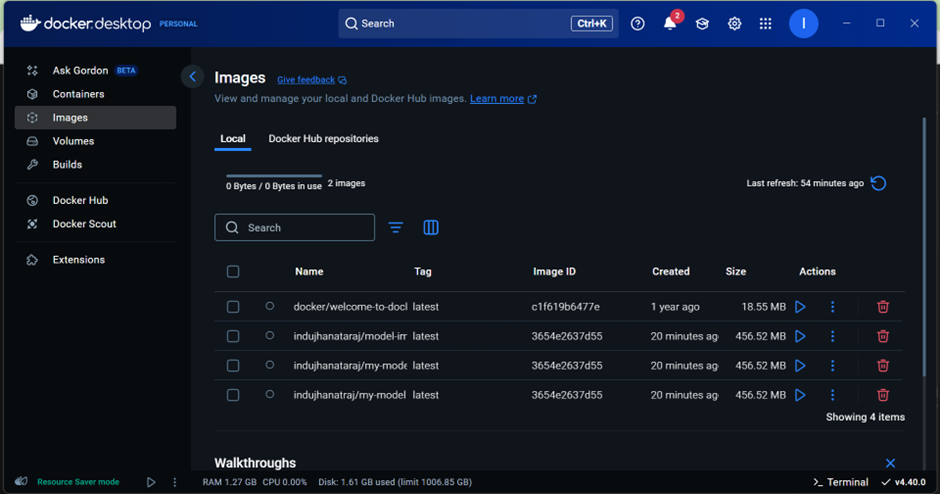940x494 pixels.
Task: Check the docker/welcome-to-docker row checkbox
Action: 233,307
